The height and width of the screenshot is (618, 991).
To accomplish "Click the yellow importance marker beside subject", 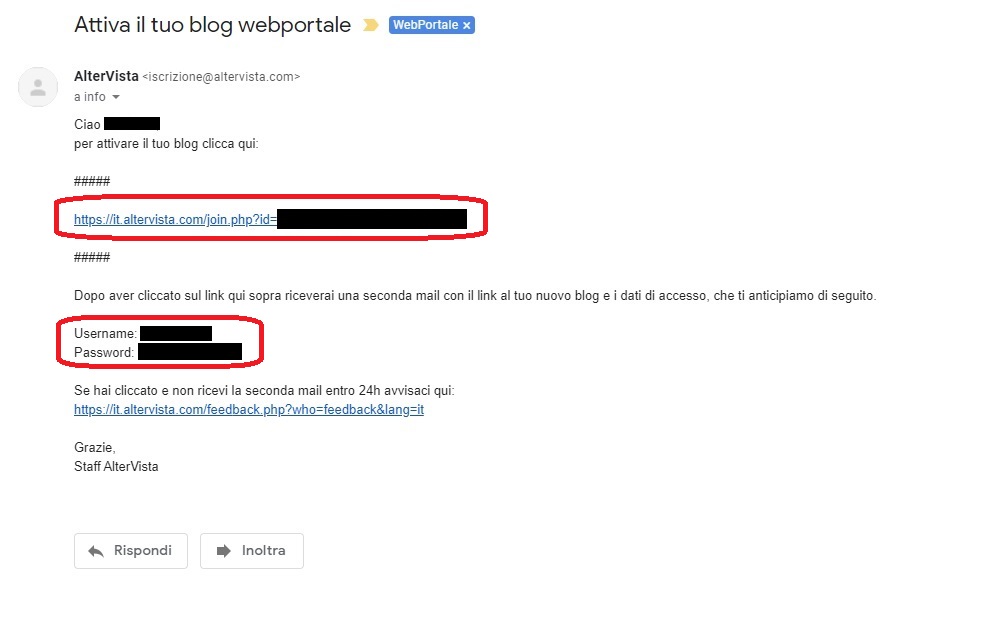I will (x=371, y=25).
